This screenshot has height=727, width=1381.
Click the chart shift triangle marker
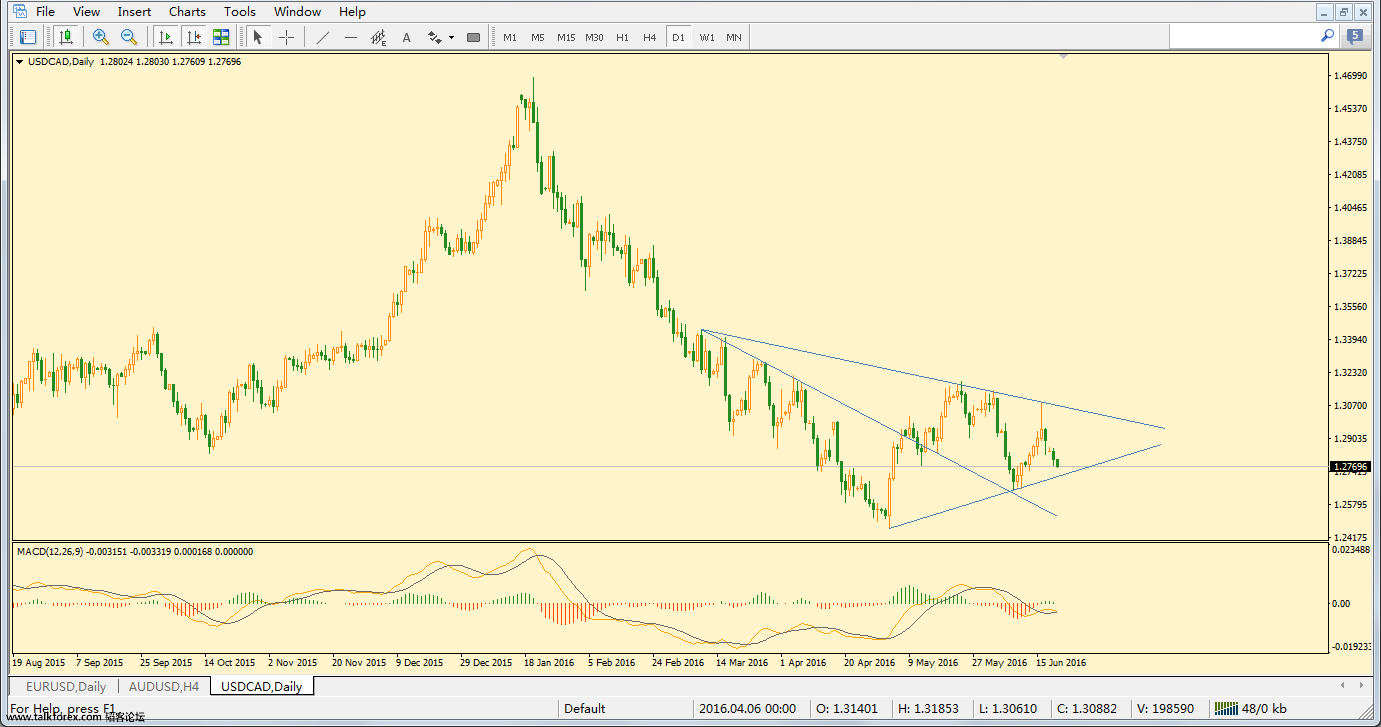pyautogui.click(x=1063, y=57)
